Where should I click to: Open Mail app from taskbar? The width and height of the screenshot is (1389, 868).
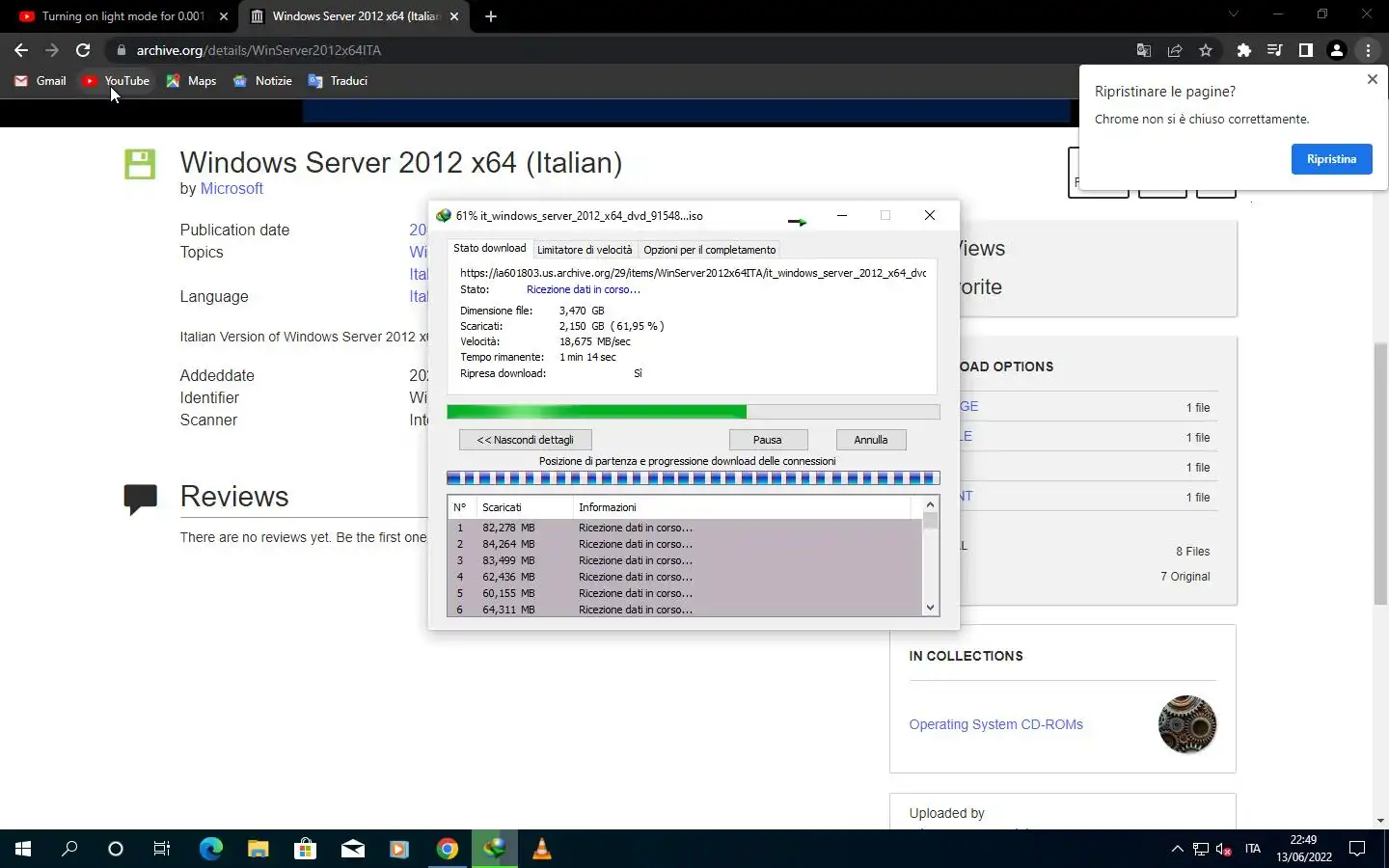[x=352, y=849]
